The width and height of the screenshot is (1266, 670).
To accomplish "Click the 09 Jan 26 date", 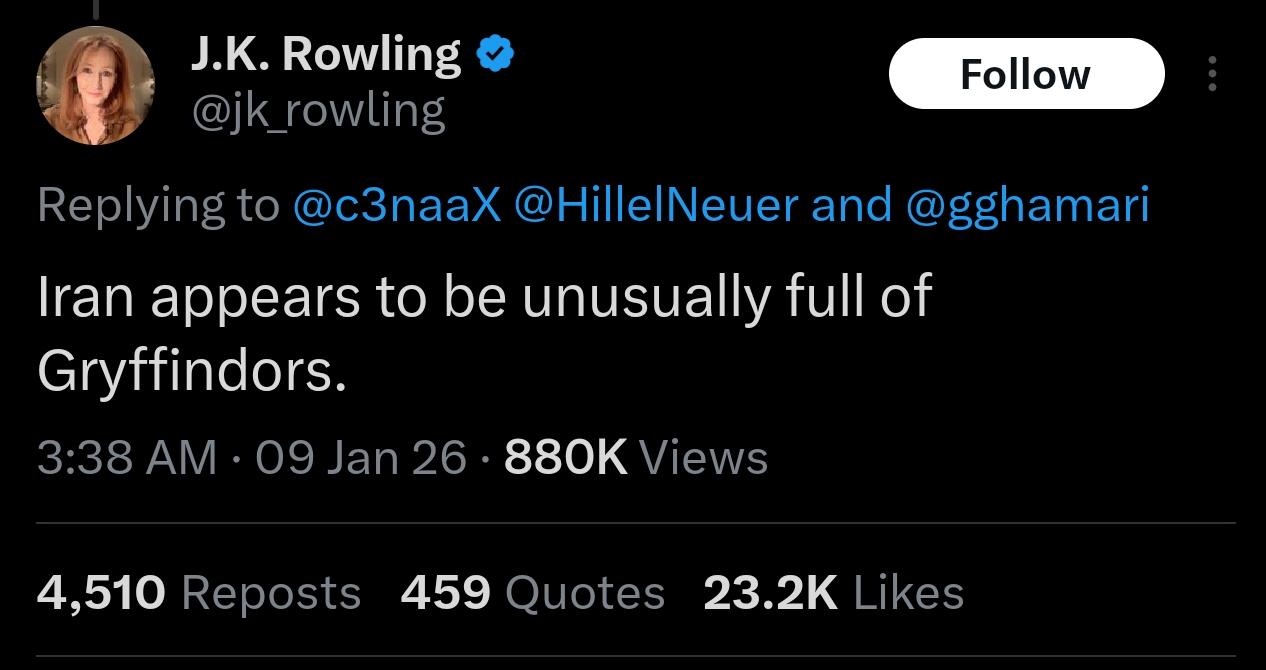I will (x=361, y=458).
